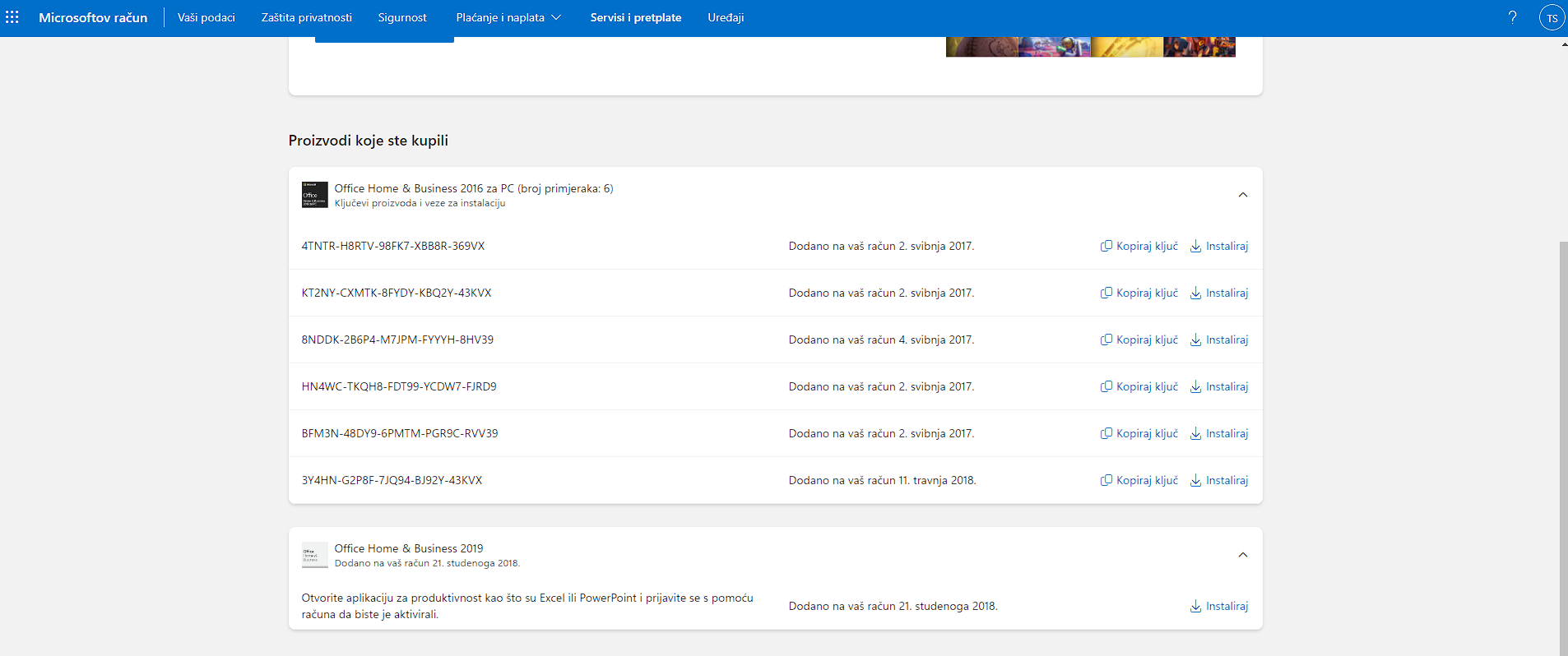The width and height of the screenshot is (1568, 656).
Task: Click the Office Home & Business 2019 title
Action: [409, 548]
